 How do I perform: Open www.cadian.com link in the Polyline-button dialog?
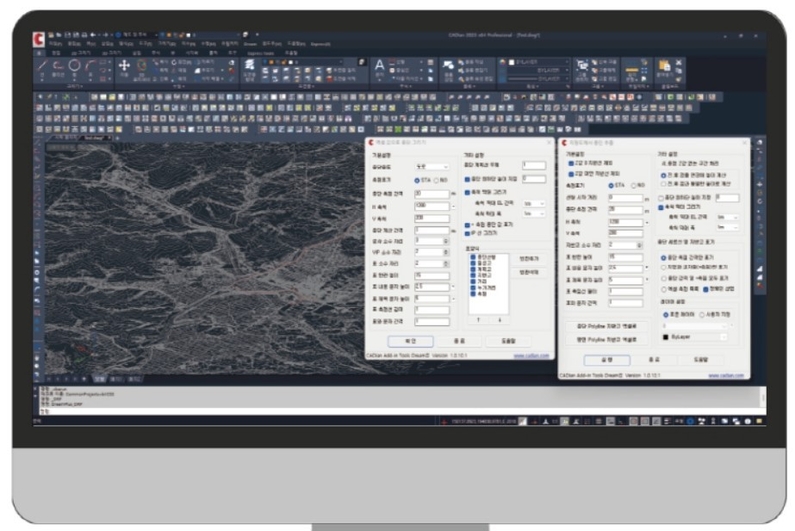726,376
